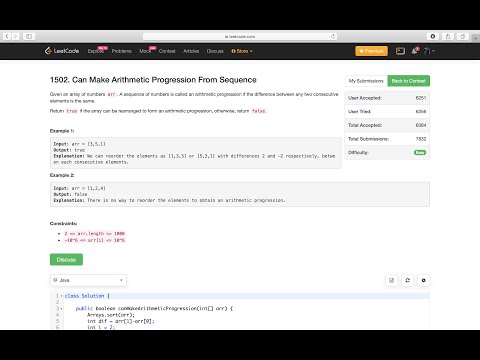The height and width of the screenshot is (360, 480).
Task: Open the Articles nav item
Action: pyautogui.click(x=191, y=51)
